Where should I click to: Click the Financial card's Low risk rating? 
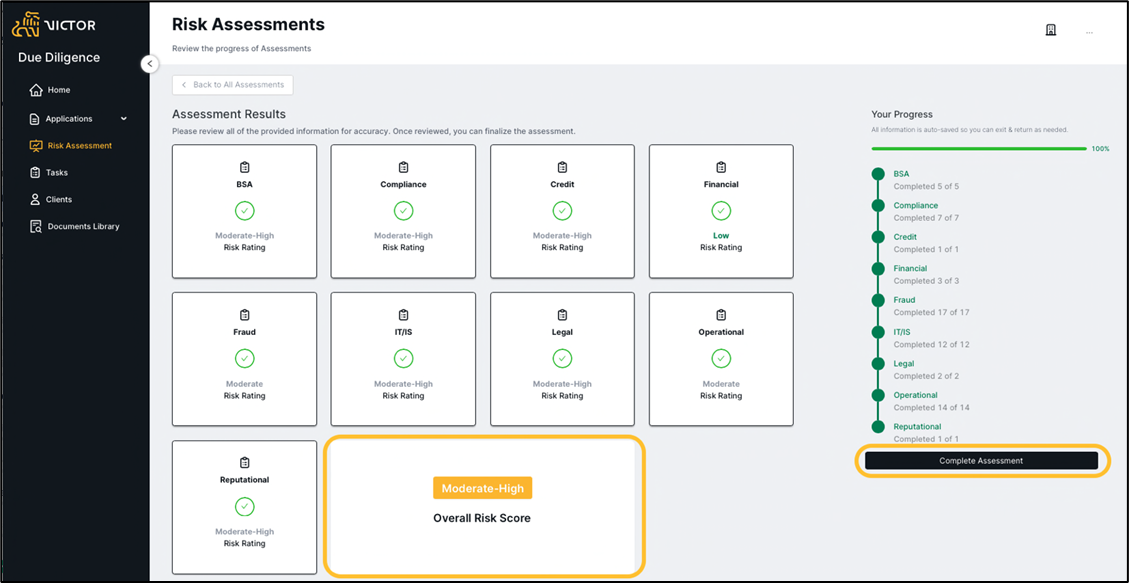[x=721, y=235]
